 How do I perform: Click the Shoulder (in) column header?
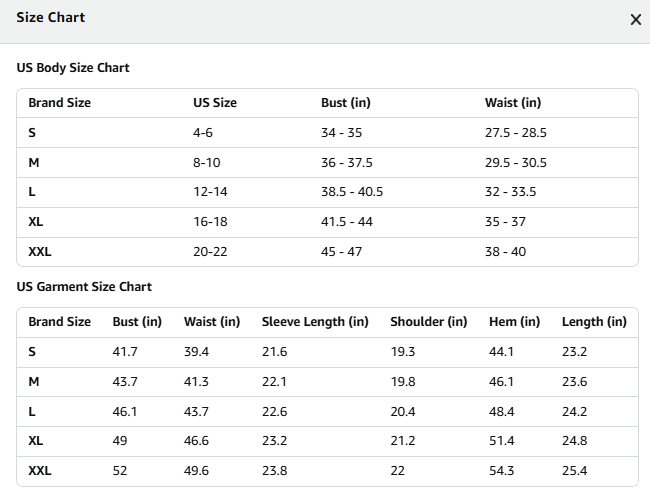[429, 322]
